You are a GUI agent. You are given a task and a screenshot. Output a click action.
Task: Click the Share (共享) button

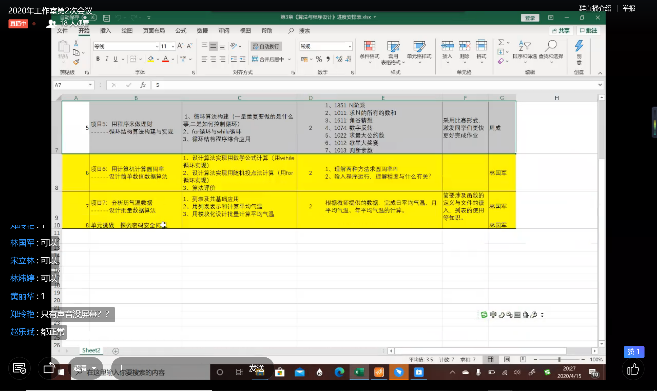pos(561,31)
